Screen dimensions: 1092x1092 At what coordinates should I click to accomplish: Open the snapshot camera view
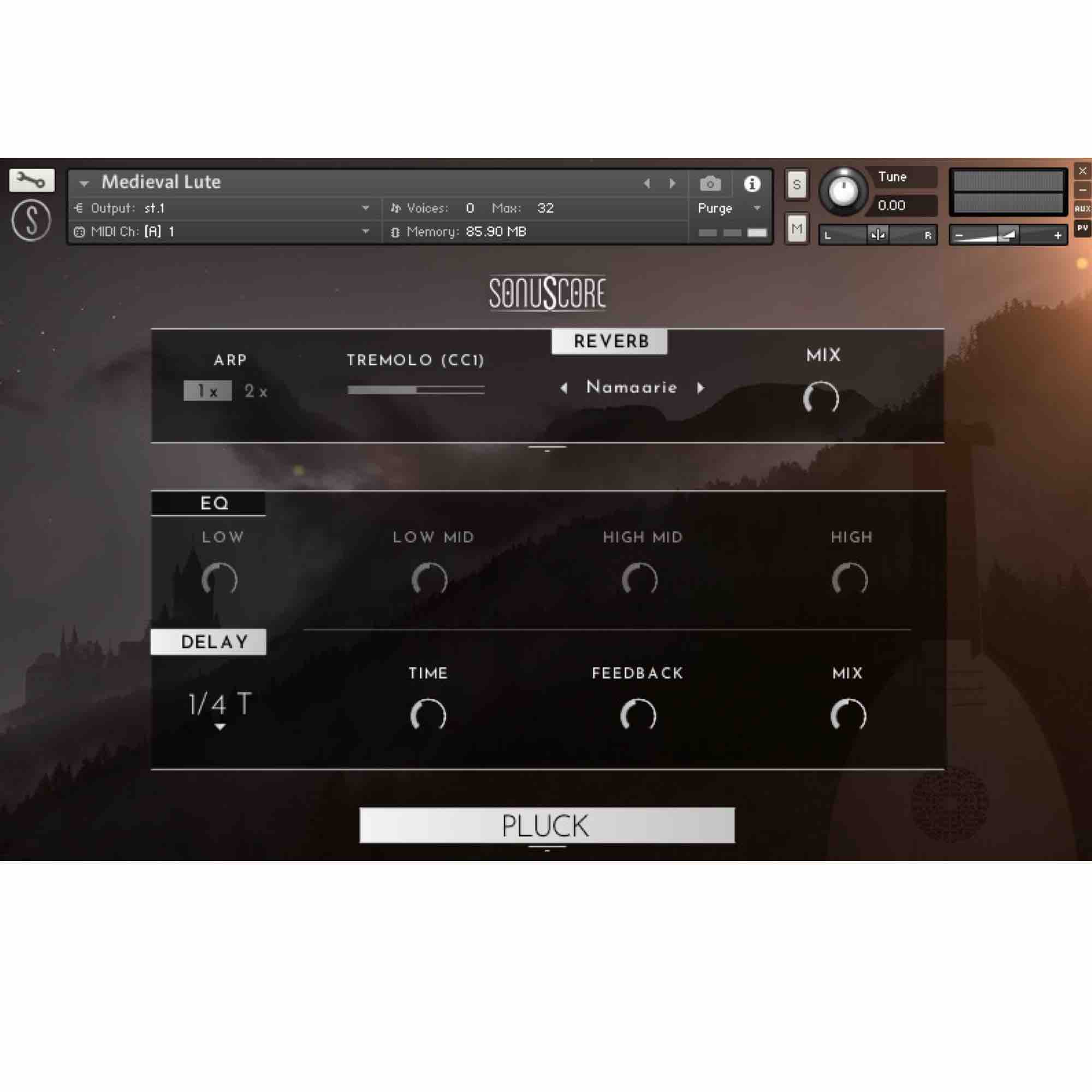click(710, 183)
